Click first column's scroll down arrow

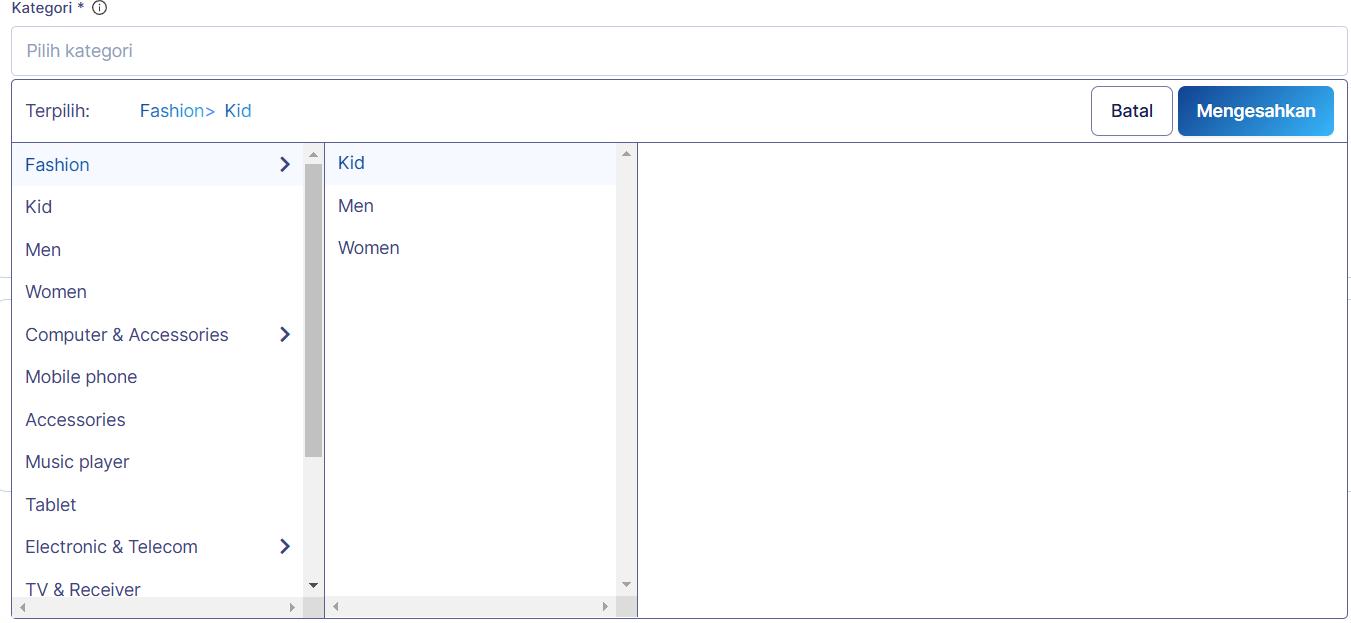click(x=313, y=585)
